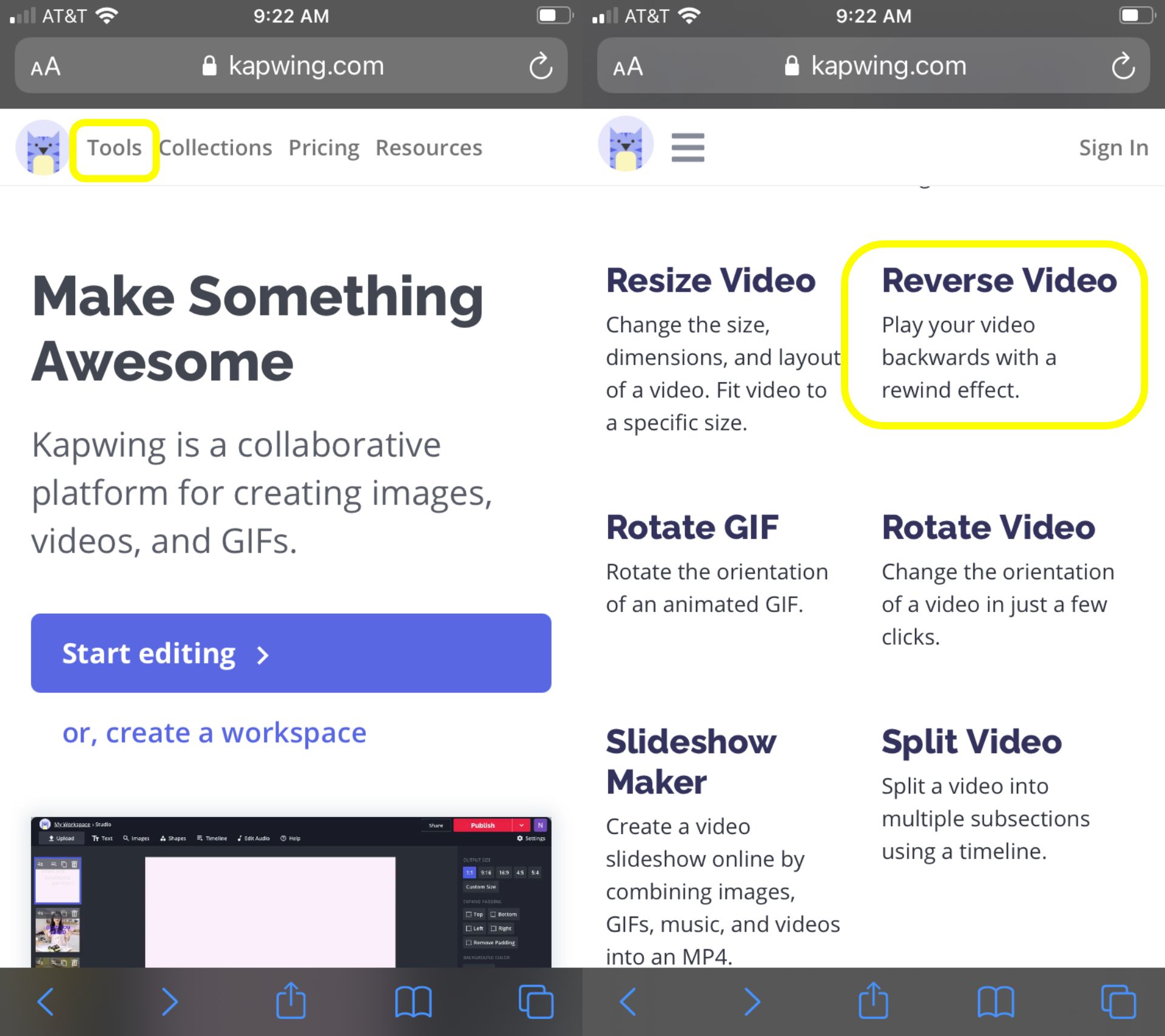Open the Collections menu item
The height and width of the screenshot is (1036, 1165).
point(215,148)
